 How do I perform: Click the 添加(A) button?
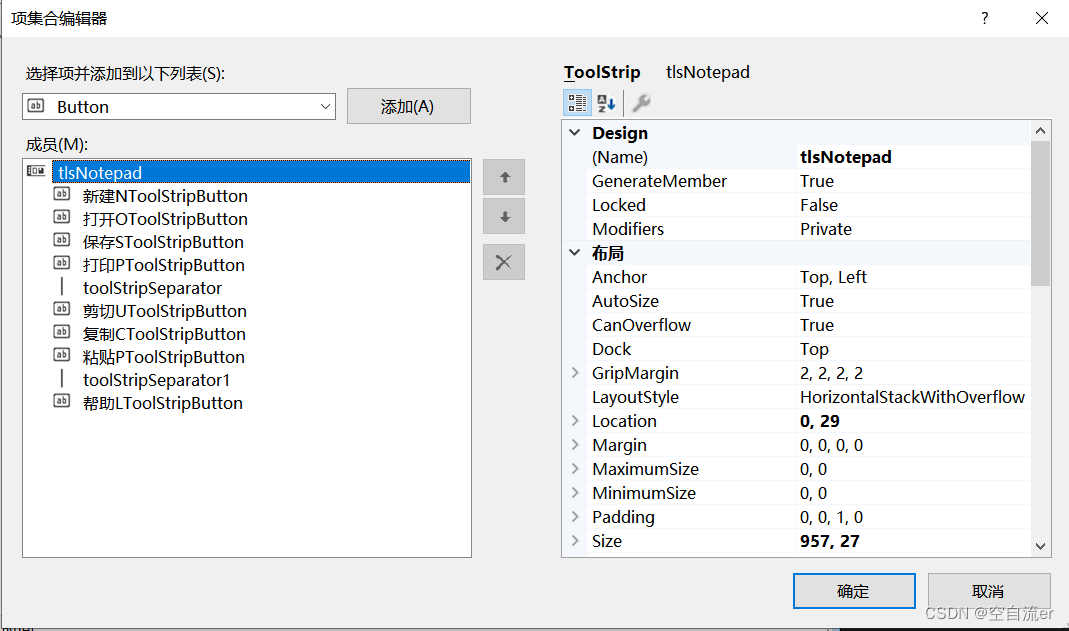408,107
